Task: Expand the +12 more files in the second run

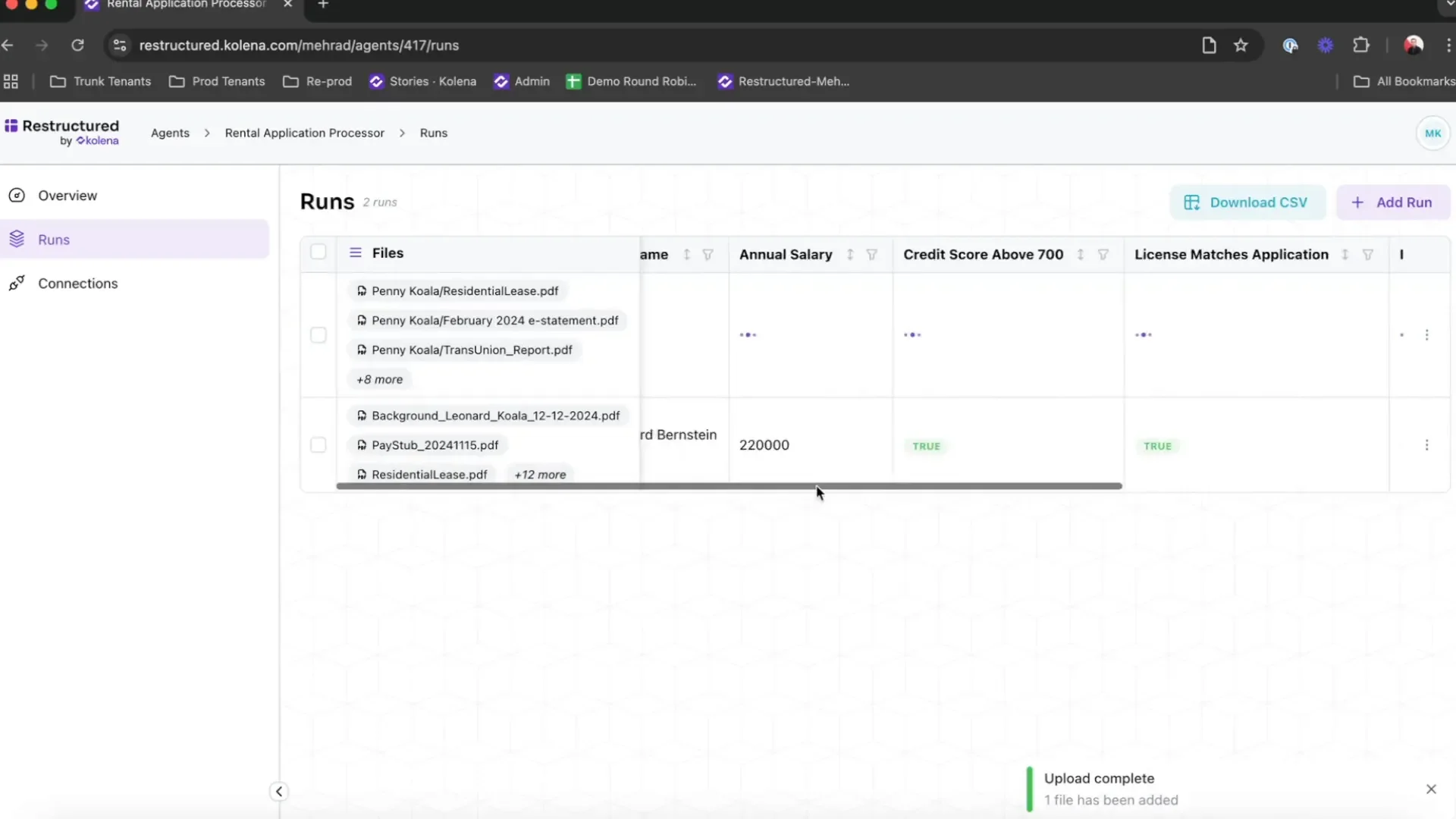Action: point(539,474)
